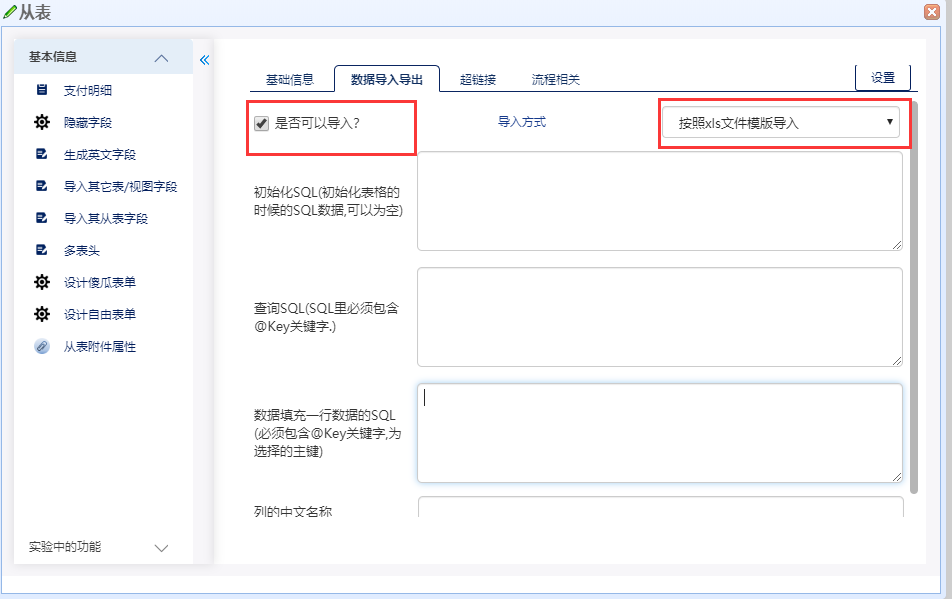Select the 设计自由表单 gear icon
The width and height of the screenshot is (952, 599).
[40, 313]
